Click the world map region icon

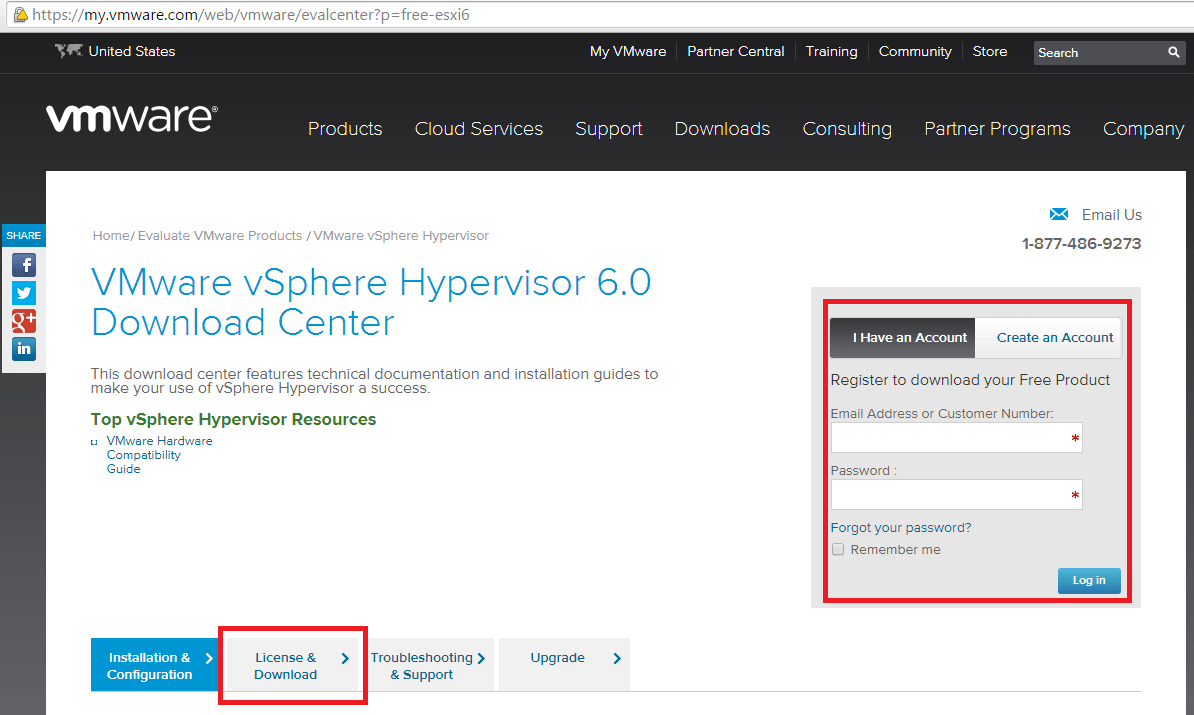pos(69,50)
